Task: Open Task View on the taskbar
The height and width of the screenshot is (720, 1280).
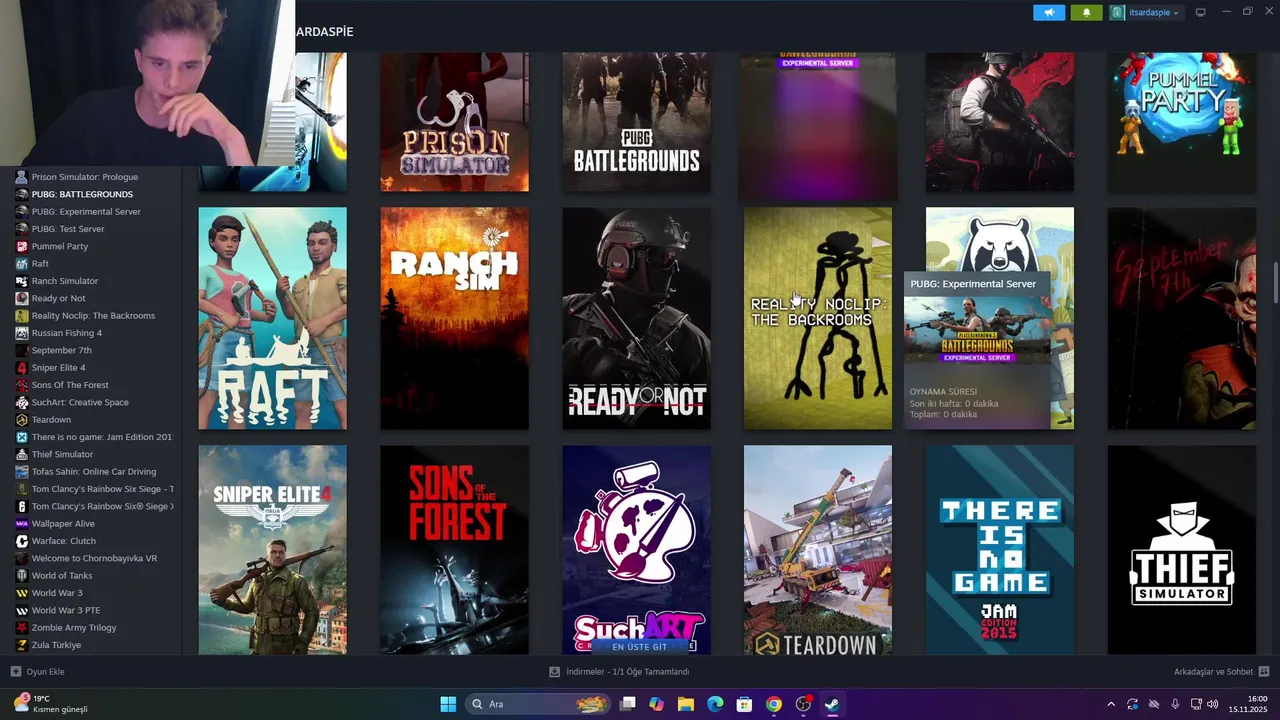Action: [628, 704]
